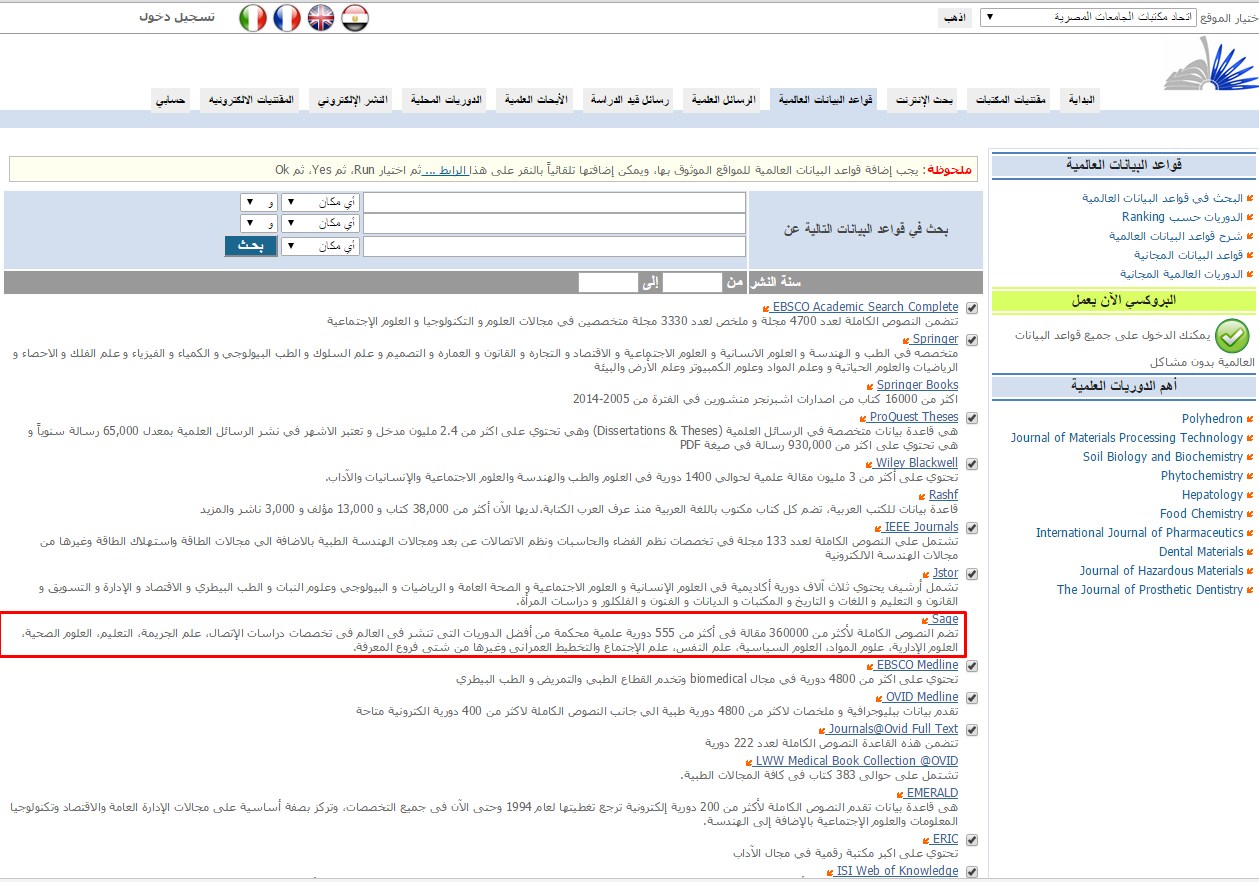Open the Polyhedron journal link
The image size is (1259, 882).
tap(1212, 419)
